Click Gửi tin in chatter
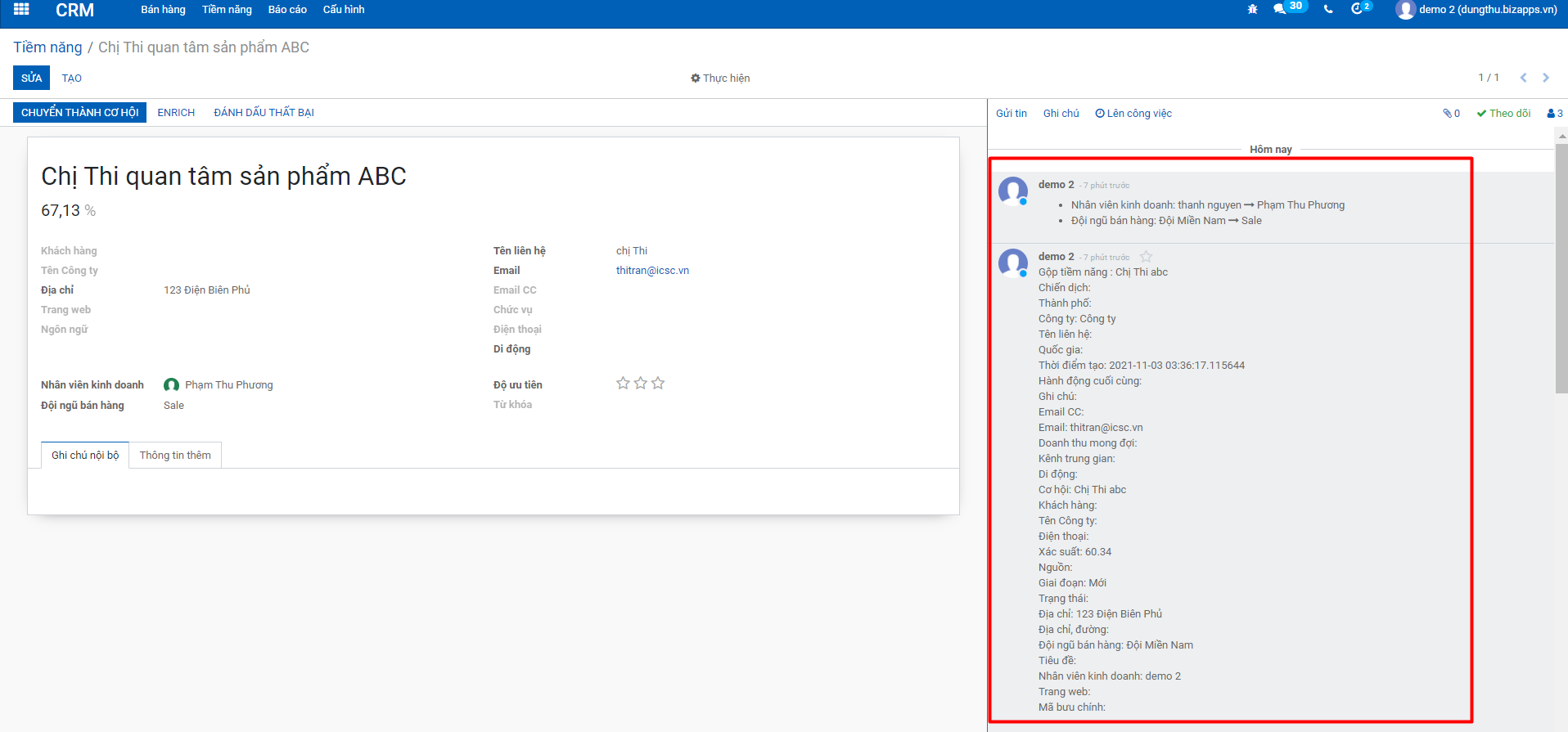This screenshot has width=1568, height=732. [x=1012, y=114]
